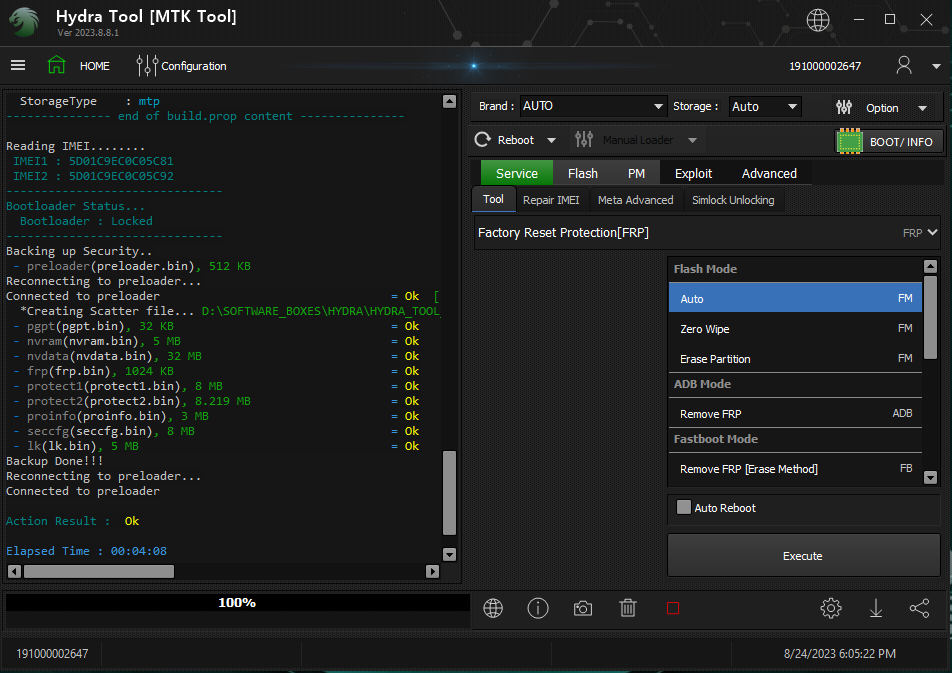
Task: Select the Auto FM flash mode option
Action: coord(795,298)
